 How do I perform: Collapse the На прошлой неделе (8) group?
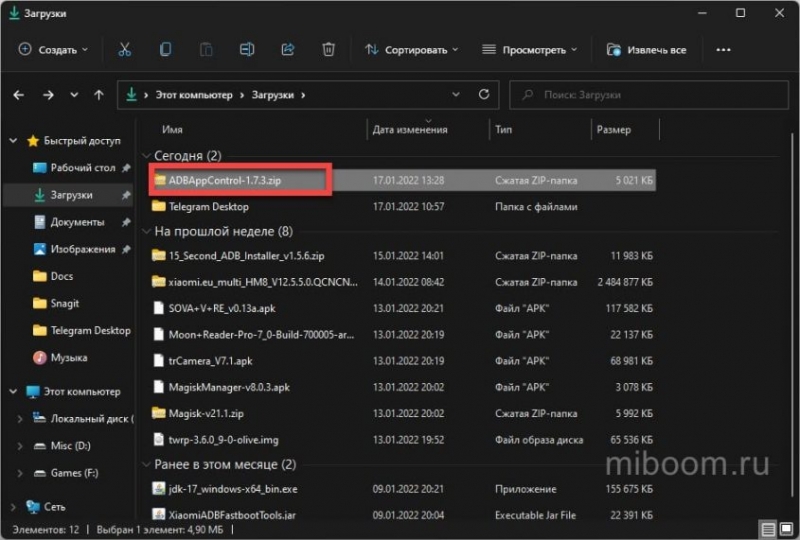146,232
